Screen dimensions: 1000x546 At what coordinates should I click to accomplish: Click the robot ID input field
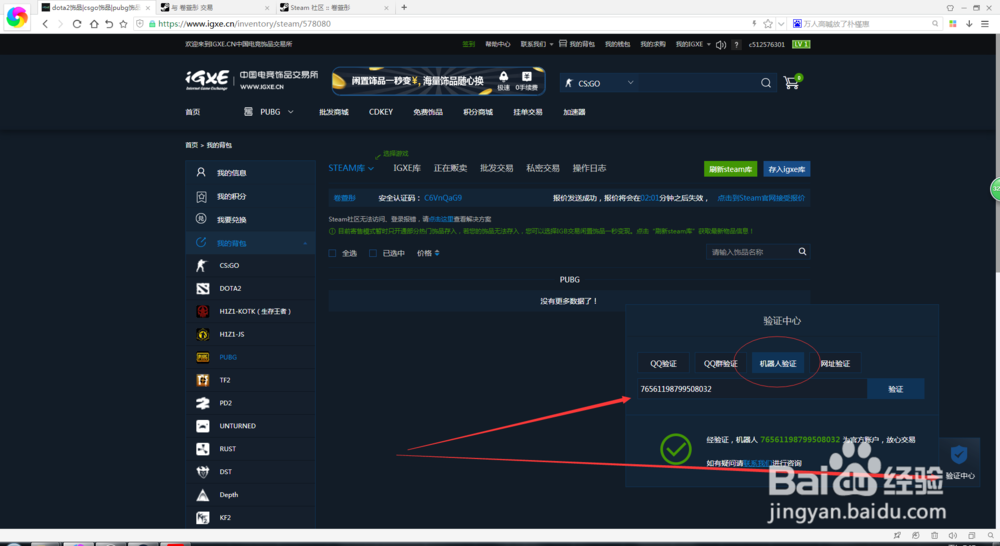pos(753,389)
